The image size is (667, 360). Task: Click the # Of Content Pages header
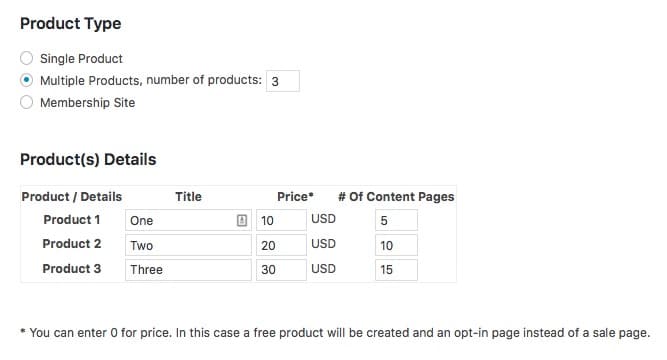(x=396, y=197)
